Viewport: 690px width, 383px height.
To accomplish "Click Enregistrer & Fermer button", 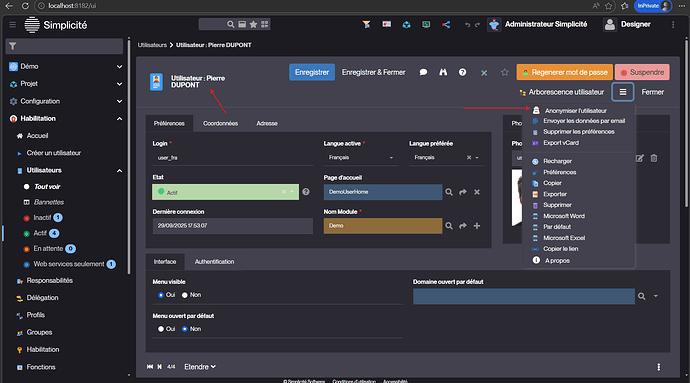I will 374,72.
